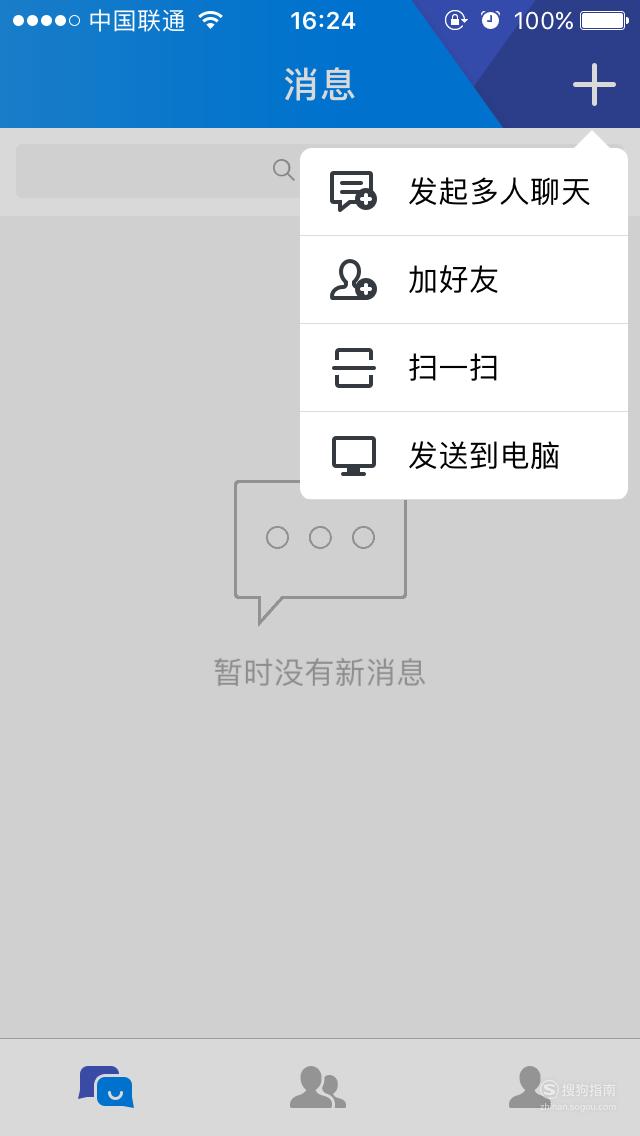Image resolution: width=640 pixels, height=1136 pixels.
Task: Tap the battery indicator in status bar
Action: 605,20
